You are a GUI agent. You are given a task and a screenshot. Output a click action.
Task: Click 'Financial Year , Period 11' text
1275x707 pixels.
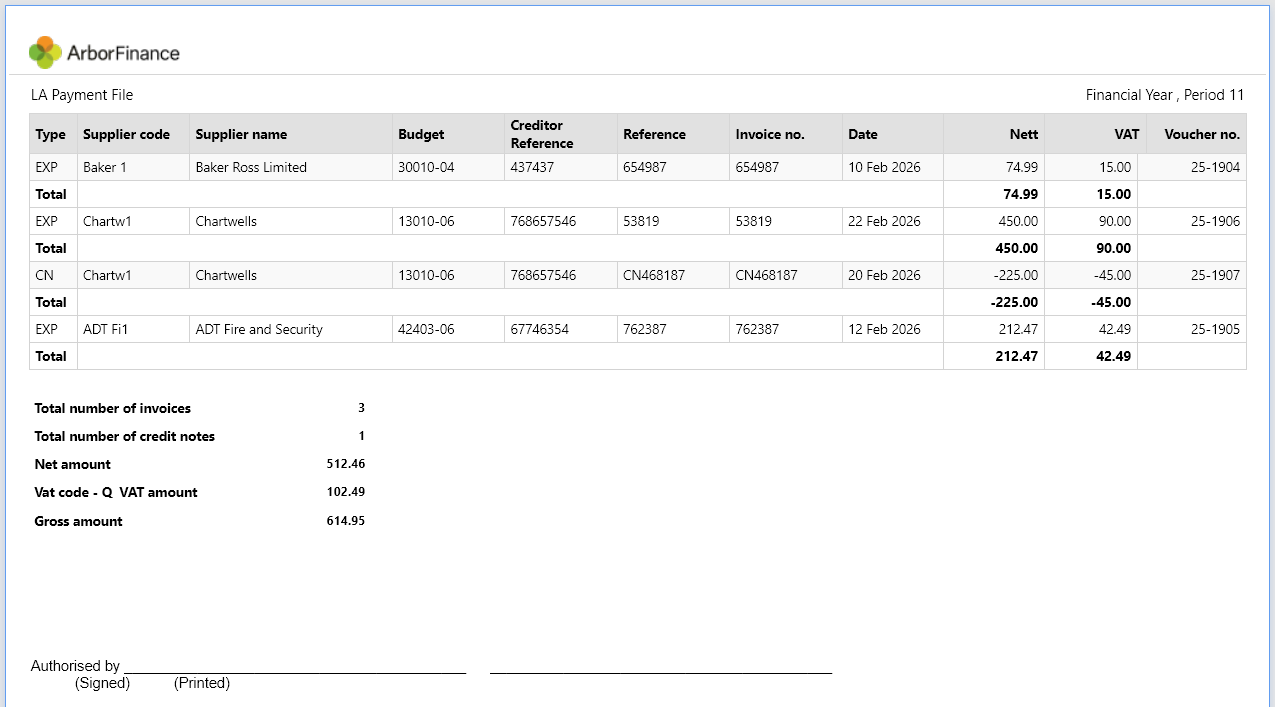1165,95
